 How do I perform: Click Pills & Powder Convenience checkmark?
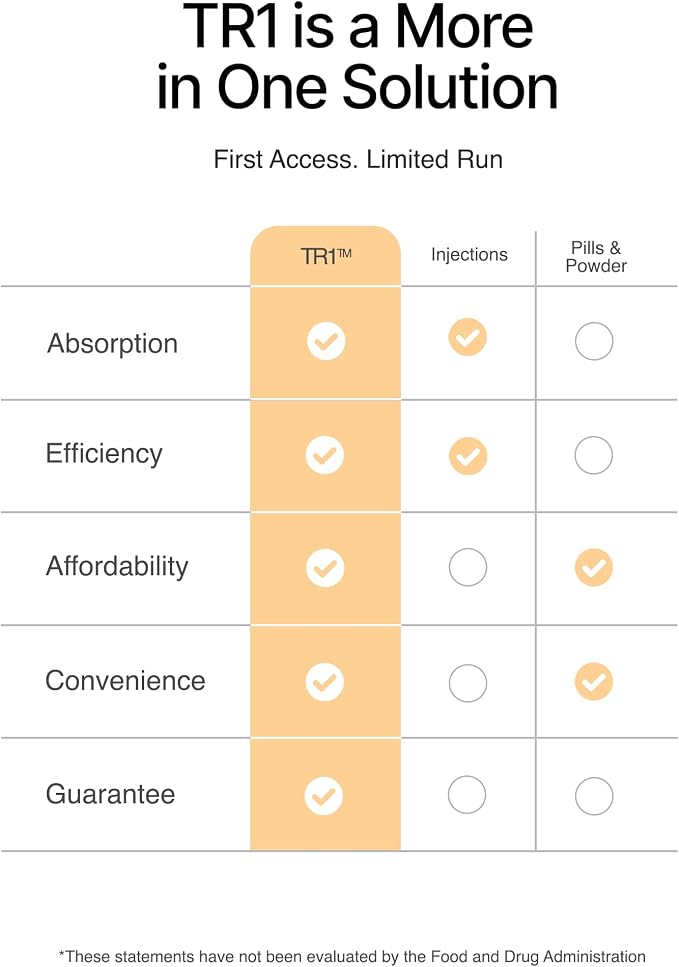594,681
